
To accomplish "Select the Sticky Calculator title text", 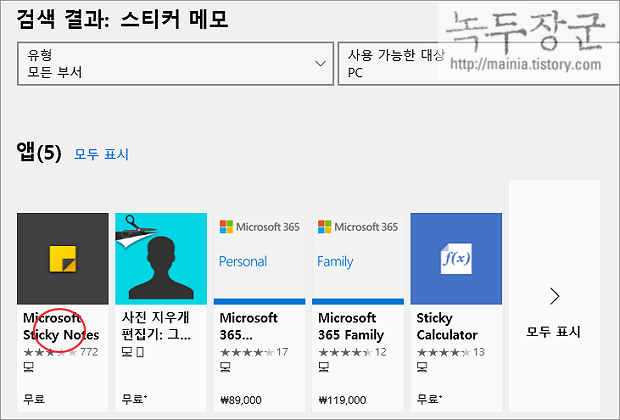I will (447, 326).
